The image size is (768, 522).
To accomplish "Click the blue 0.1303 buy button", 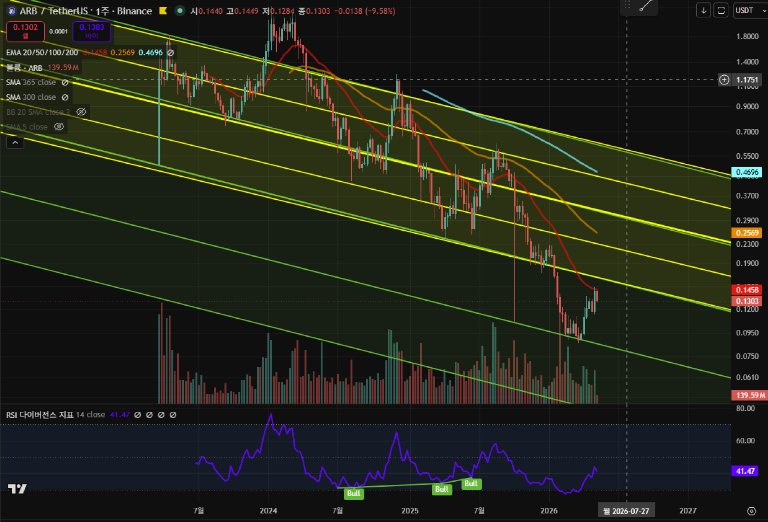I will coord(92,31).
